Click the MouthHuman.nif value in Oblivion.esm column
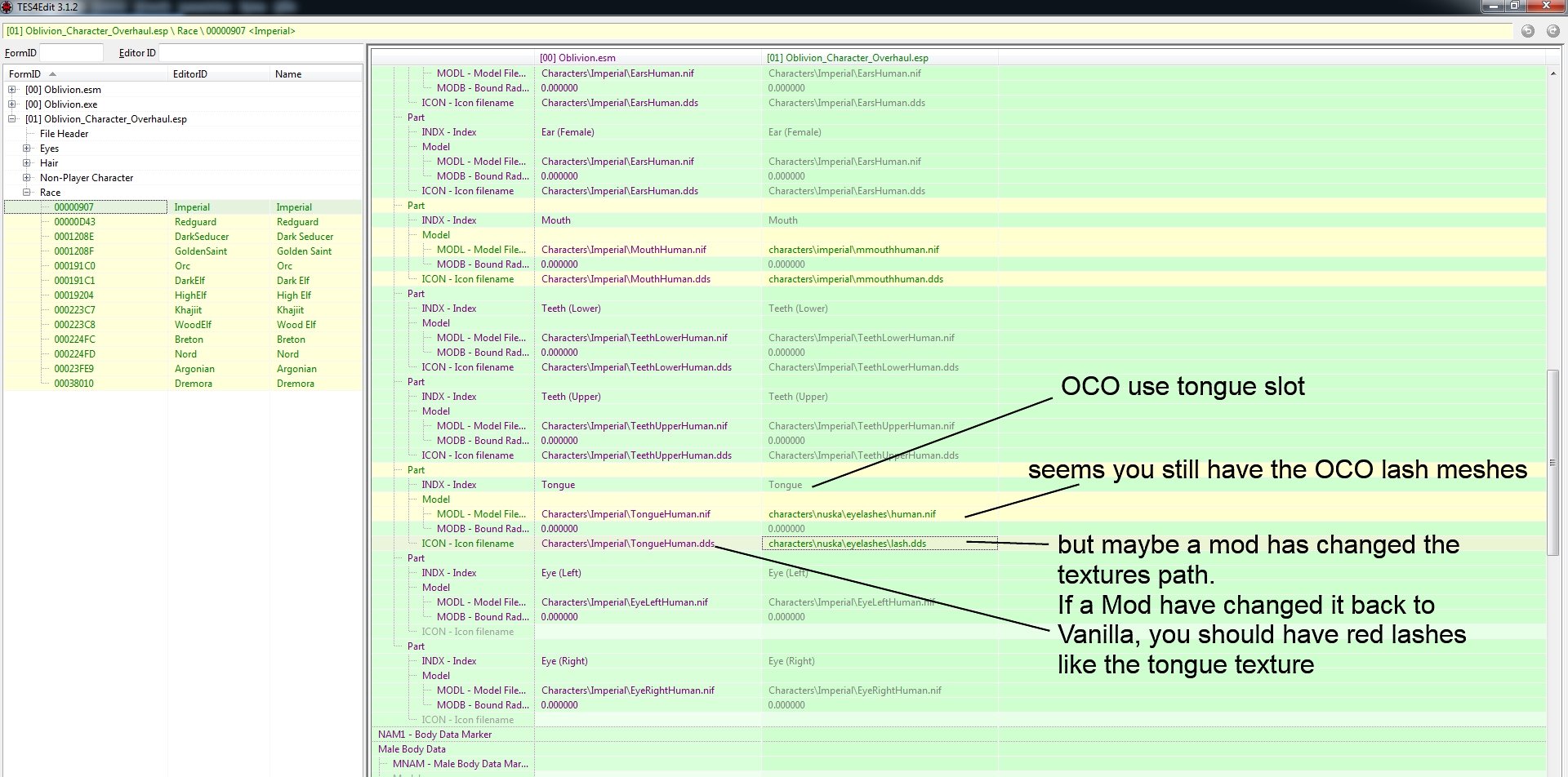This screenshot has width=1568, height=777. tap(623, 250)
